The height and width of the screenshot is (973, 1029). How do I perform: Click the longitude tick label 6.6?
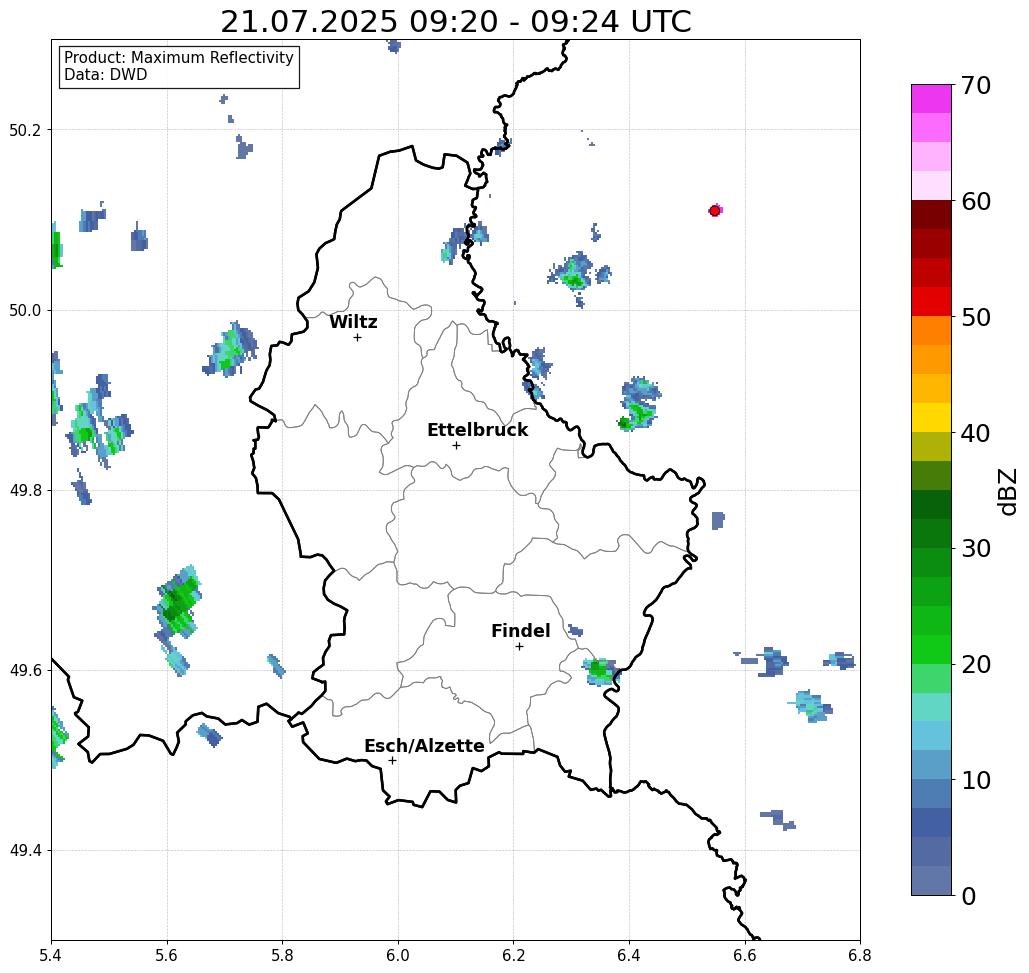click(745, 955)
